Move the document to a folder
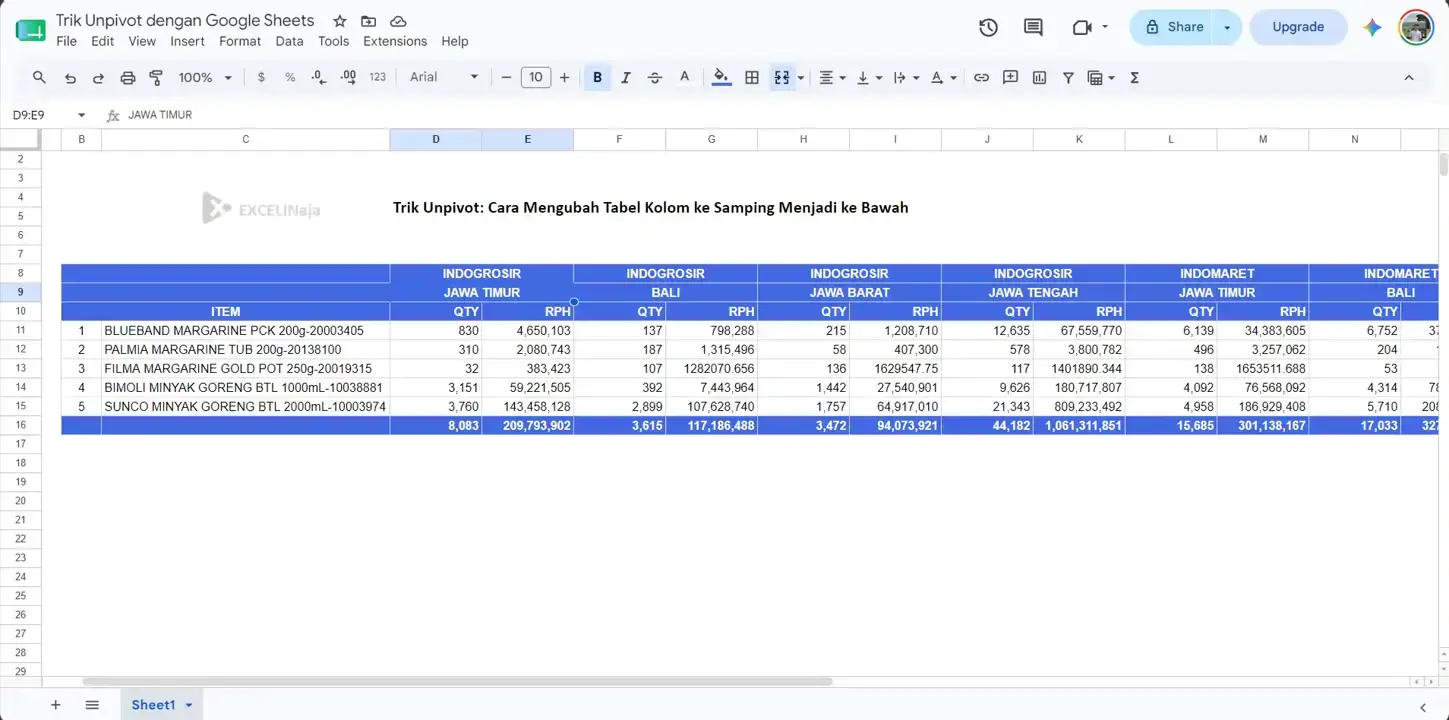The height and width of the screenshot is (720, 1449). (369, 21)
